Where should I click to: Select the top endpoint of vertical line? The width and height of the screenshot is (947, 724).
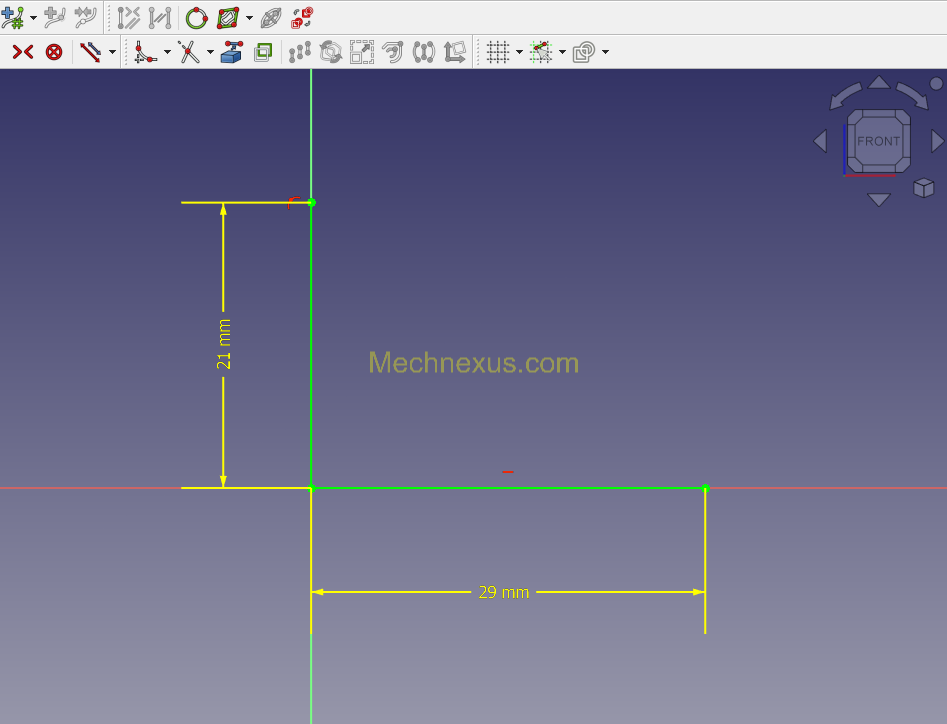[312, 202]
